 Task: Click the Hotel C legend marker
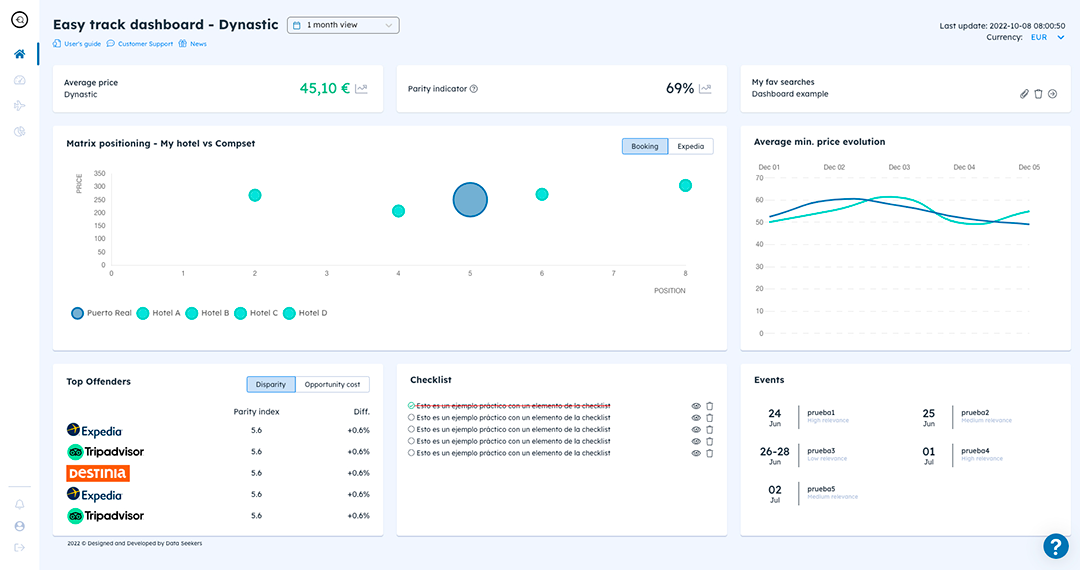tap(240, 313)
